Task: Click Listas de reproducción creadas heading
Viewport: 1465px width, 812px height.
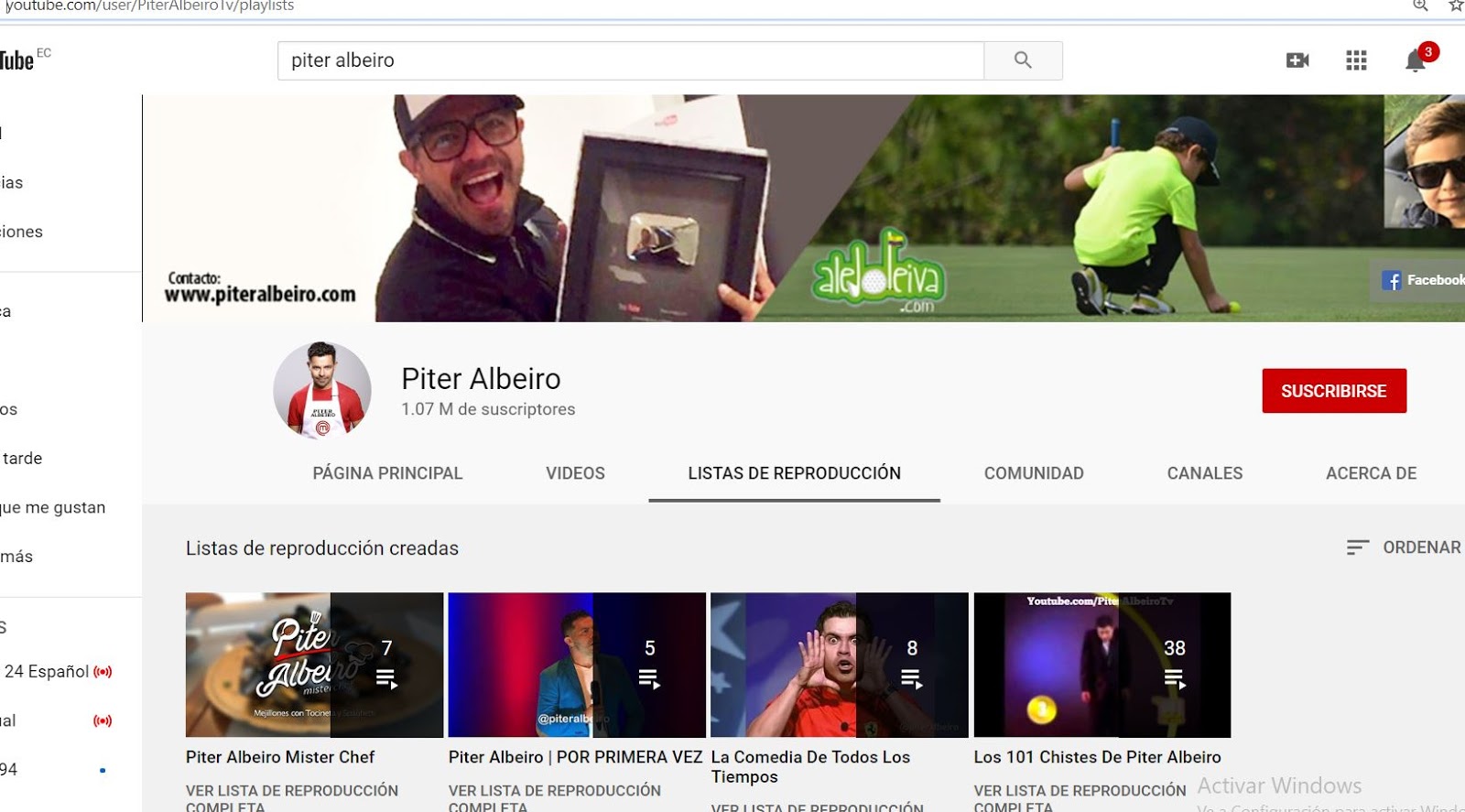Action: point(322,548)
